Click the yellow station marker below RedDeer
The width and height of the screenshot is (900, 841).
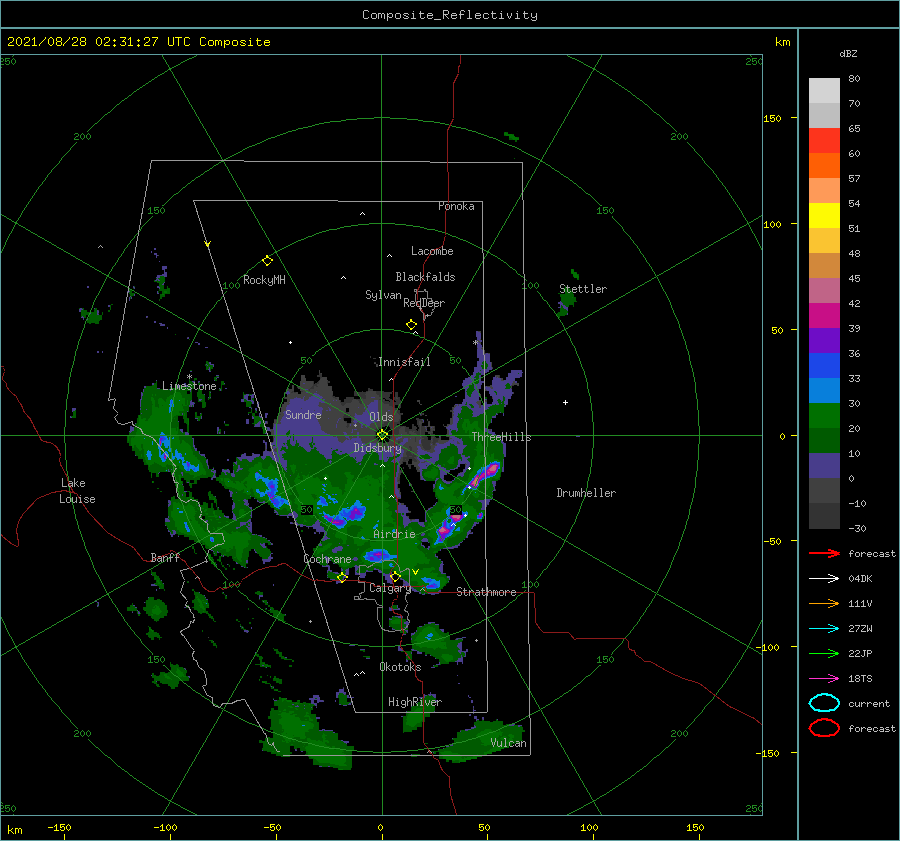tap(412, 325)
